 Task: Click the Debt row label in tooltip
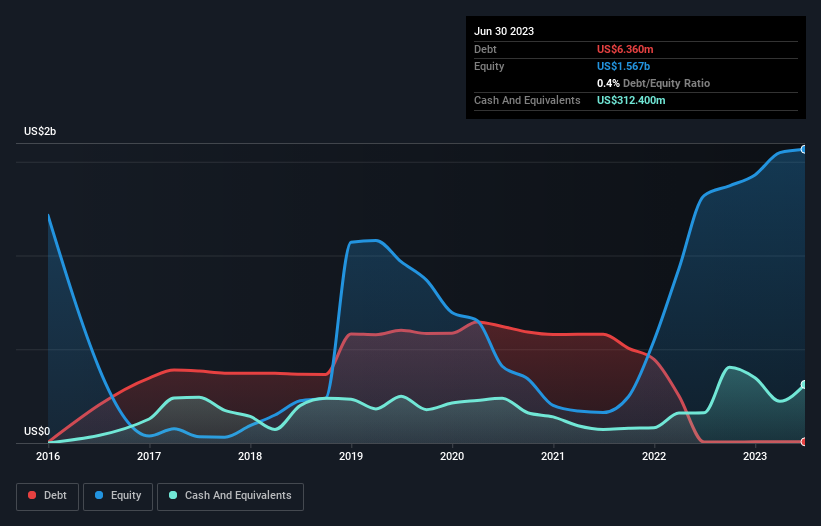(x=485, y=49)
